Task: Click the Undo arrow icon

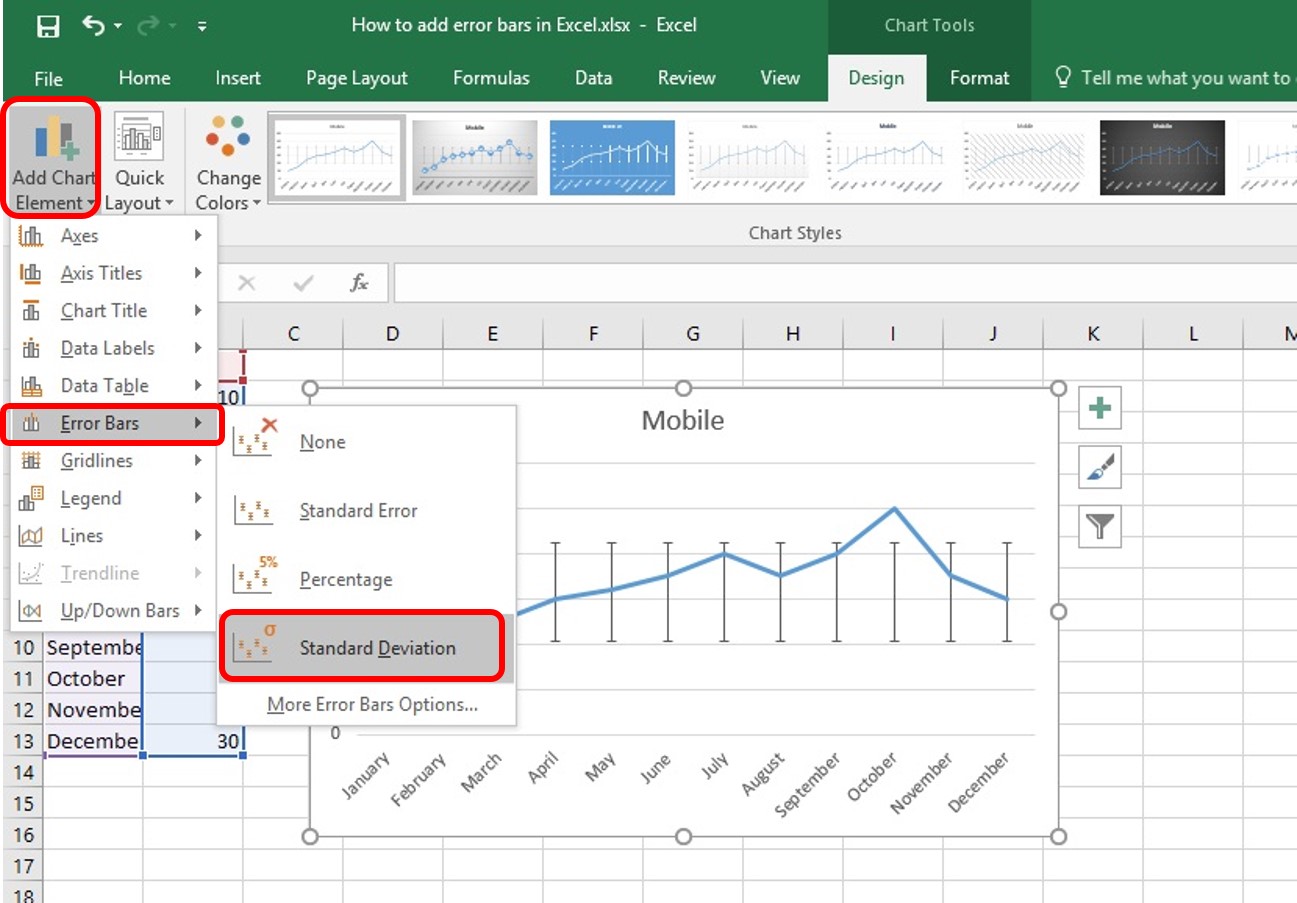Action: click(93, 26)
